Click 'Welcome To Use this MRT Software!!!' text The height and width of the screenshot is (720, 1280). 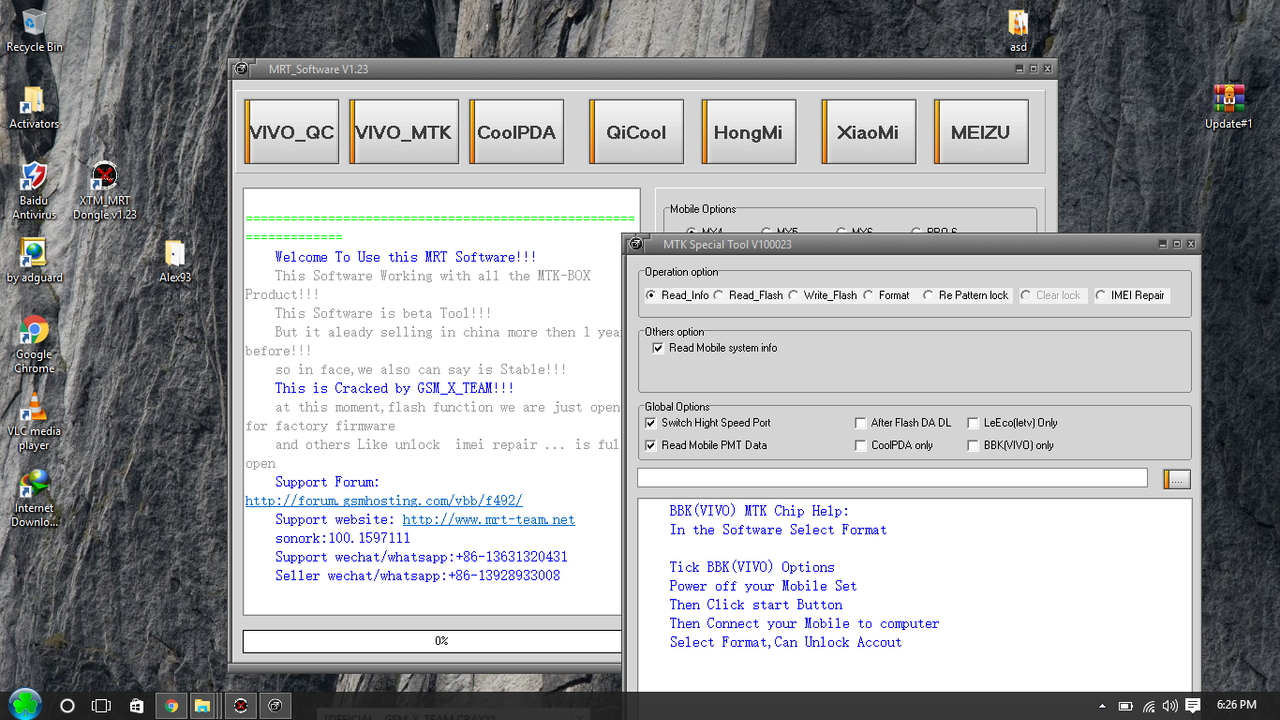pos(406,257)
